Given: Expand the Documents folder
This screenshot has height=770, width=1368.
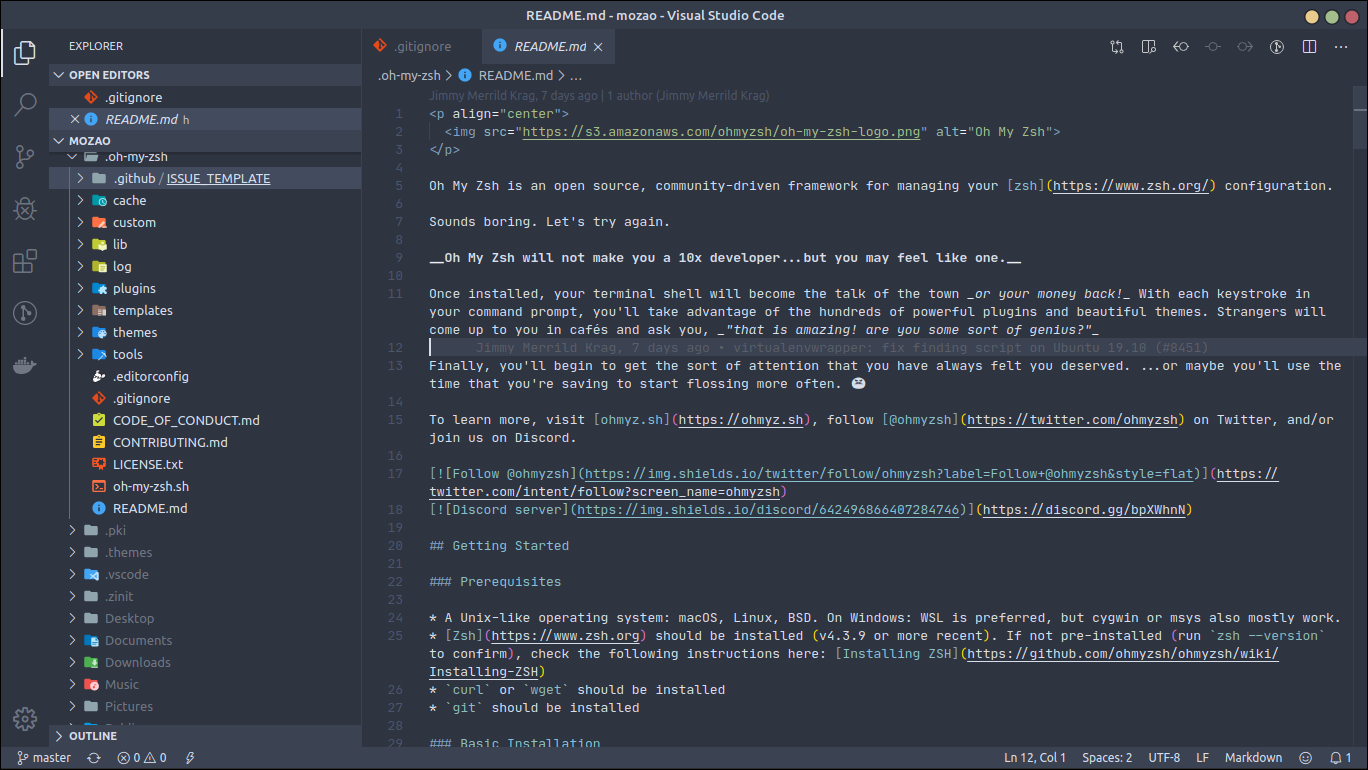Looking at the screenshot, I should 205,640.
